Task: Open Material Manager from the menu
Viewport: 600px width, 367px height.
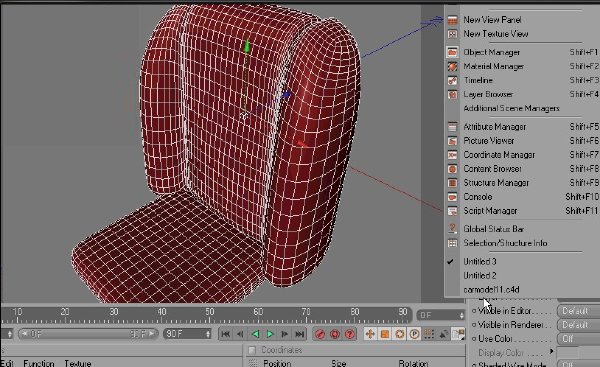Action: pos(494,66)
